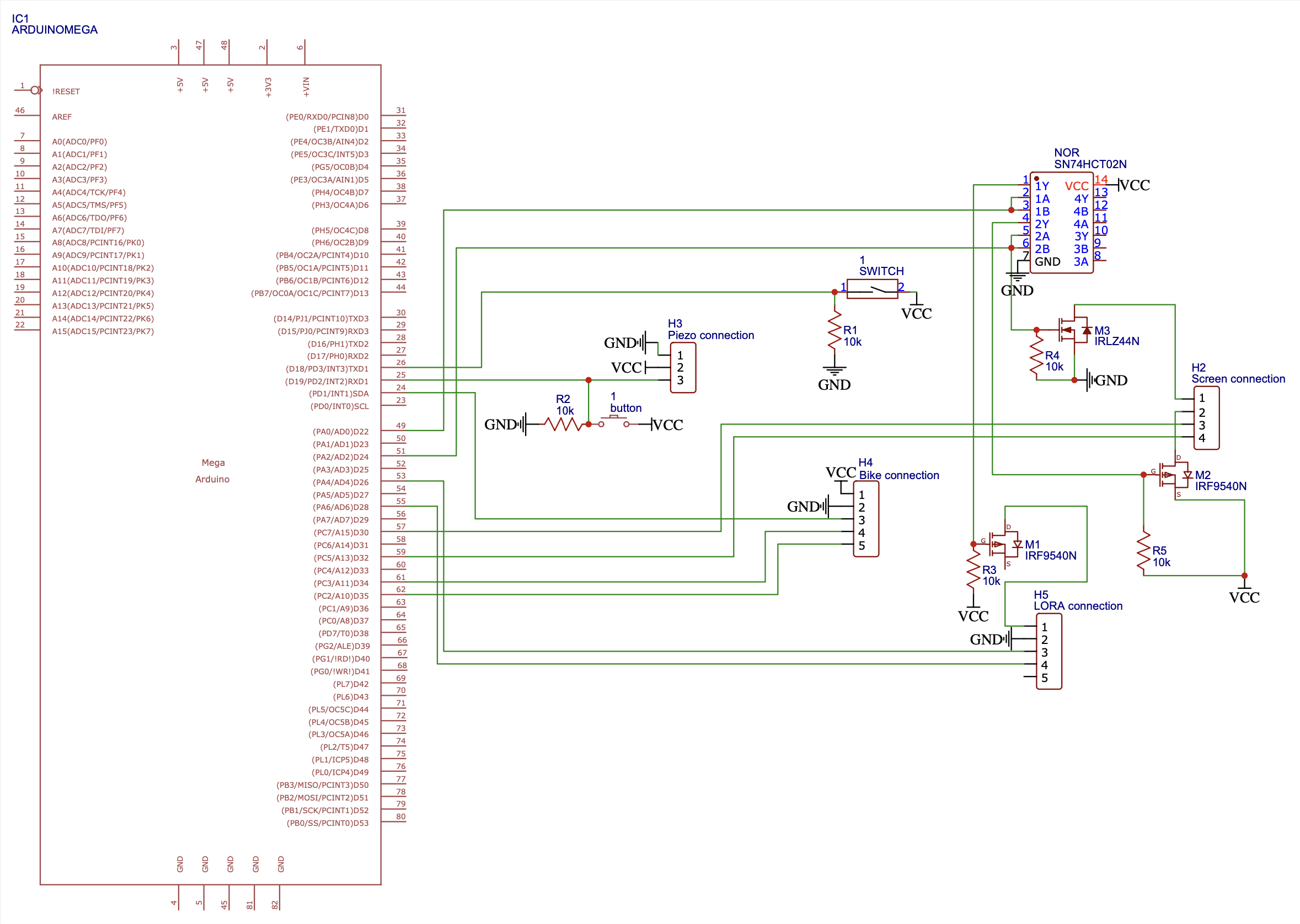The image size is (1300, 924).
Task: Click the (PC2/A10)D35 pin label
Action: pyautogui.click(x=341, y=596)
